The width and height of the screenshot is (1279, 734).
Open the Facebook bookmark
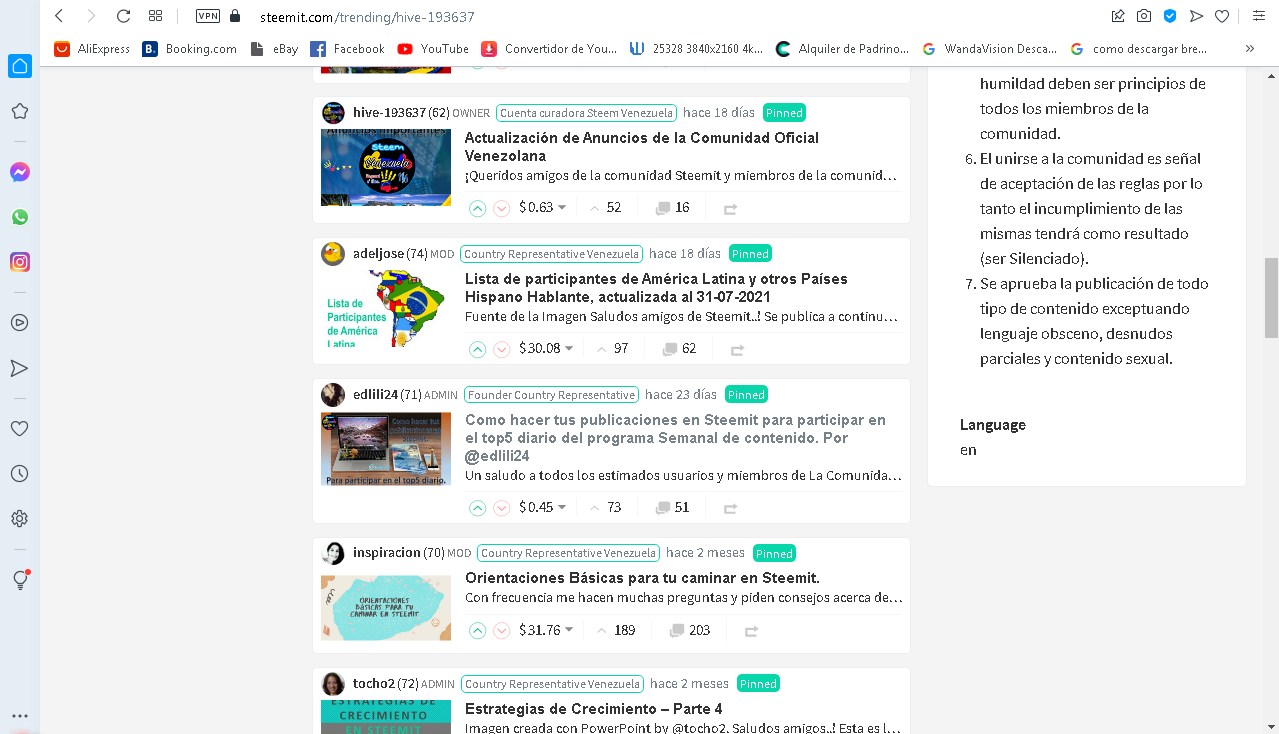click(x=348, y=48)
